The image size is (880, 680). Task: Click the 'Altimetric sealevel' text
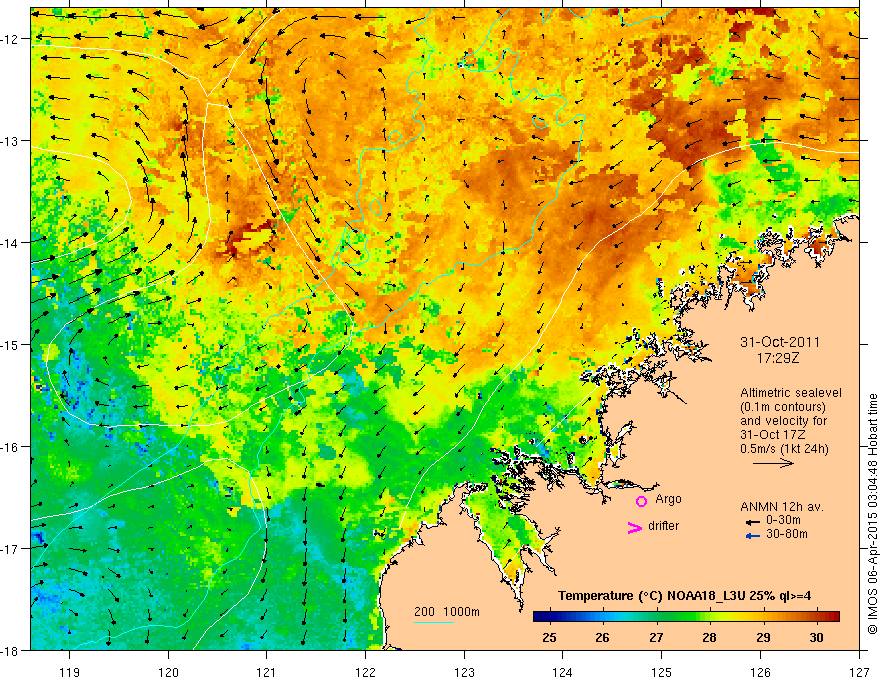point(791,393)
